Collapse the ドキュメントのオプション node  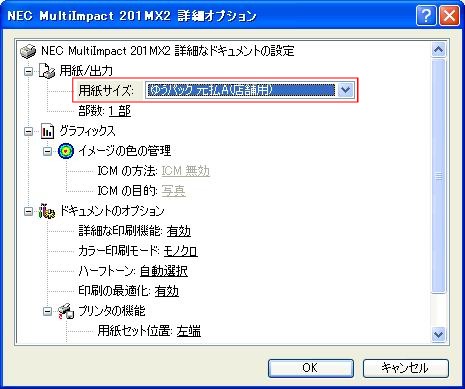click(29, 211)
